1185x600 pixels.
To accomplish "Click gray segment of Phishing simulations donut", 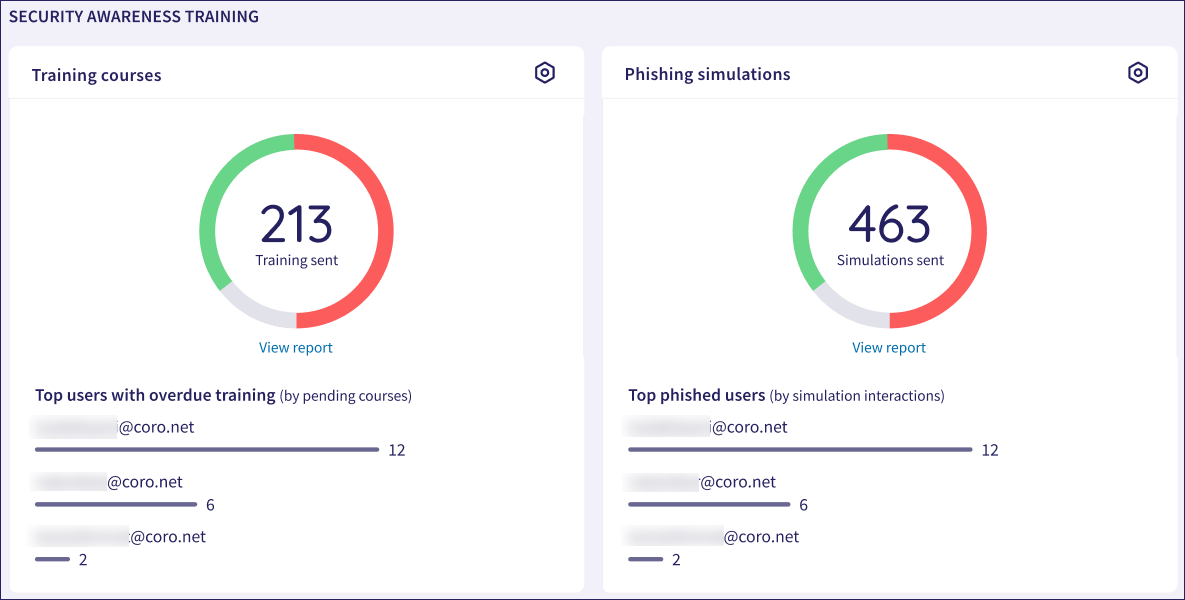I will (843, 309).
